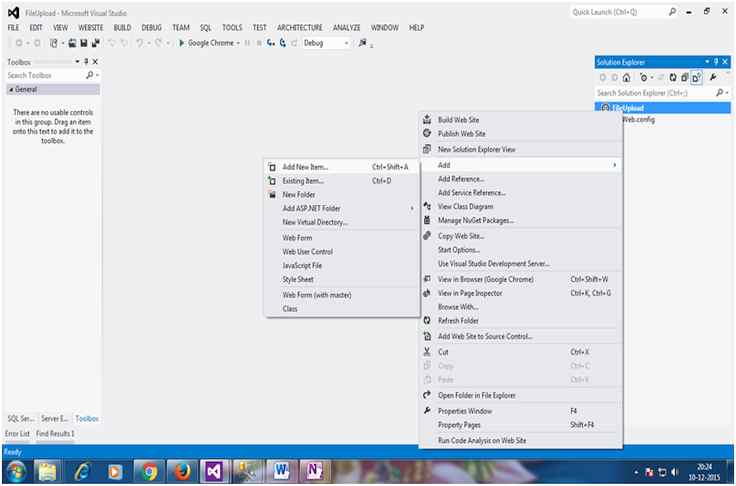
Task: Select Class in the Add submenu
Action: [341, 309]
